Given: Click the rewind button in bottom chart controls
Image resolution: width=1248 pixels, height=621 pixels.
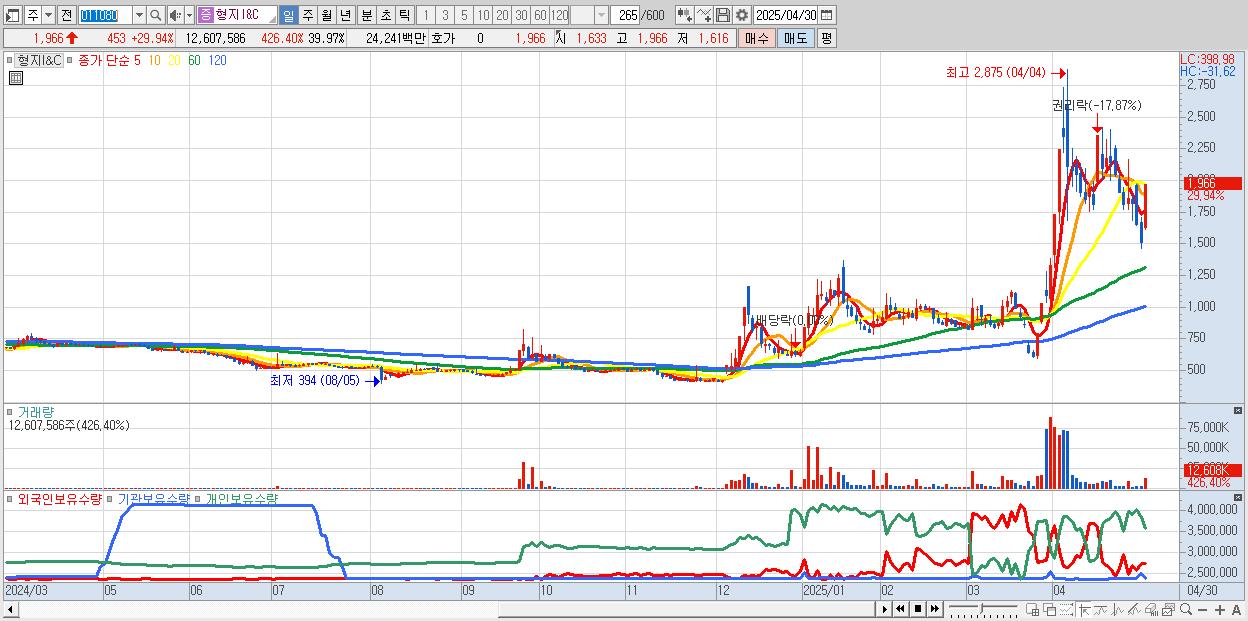Looking at the screenshot, I should [900, 609].
